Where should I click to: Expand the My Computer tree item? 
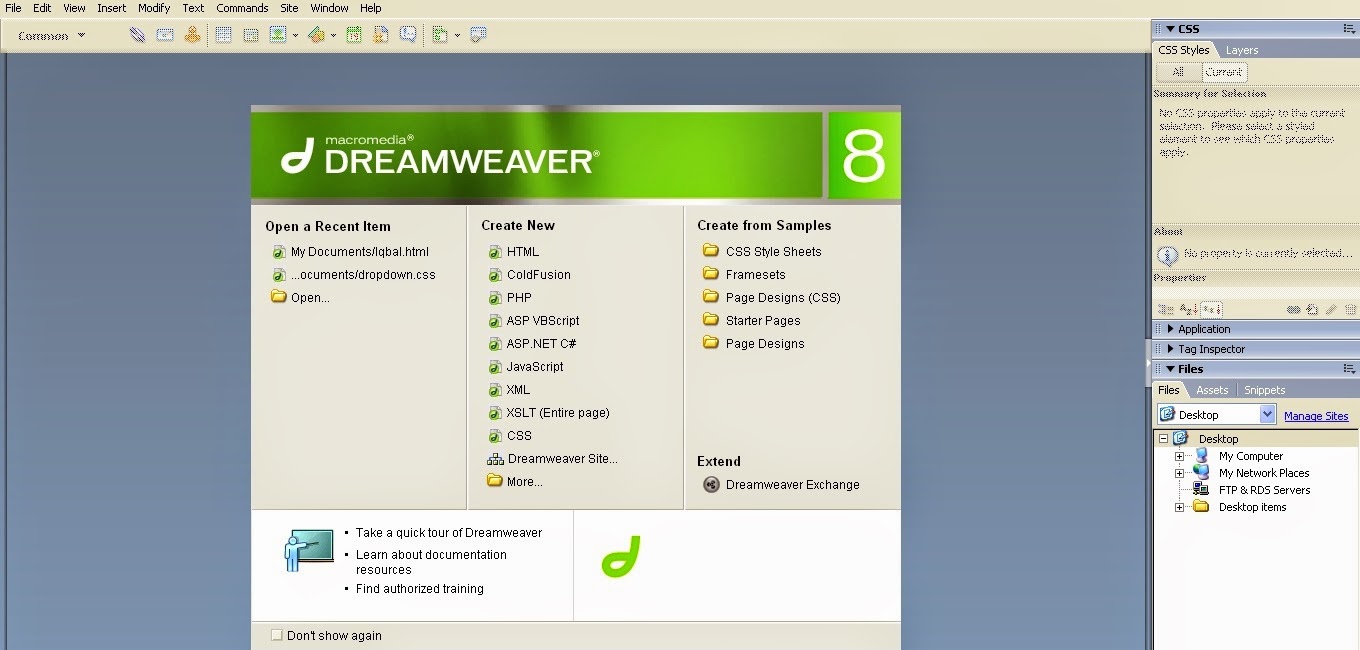tap(1178, 455)
